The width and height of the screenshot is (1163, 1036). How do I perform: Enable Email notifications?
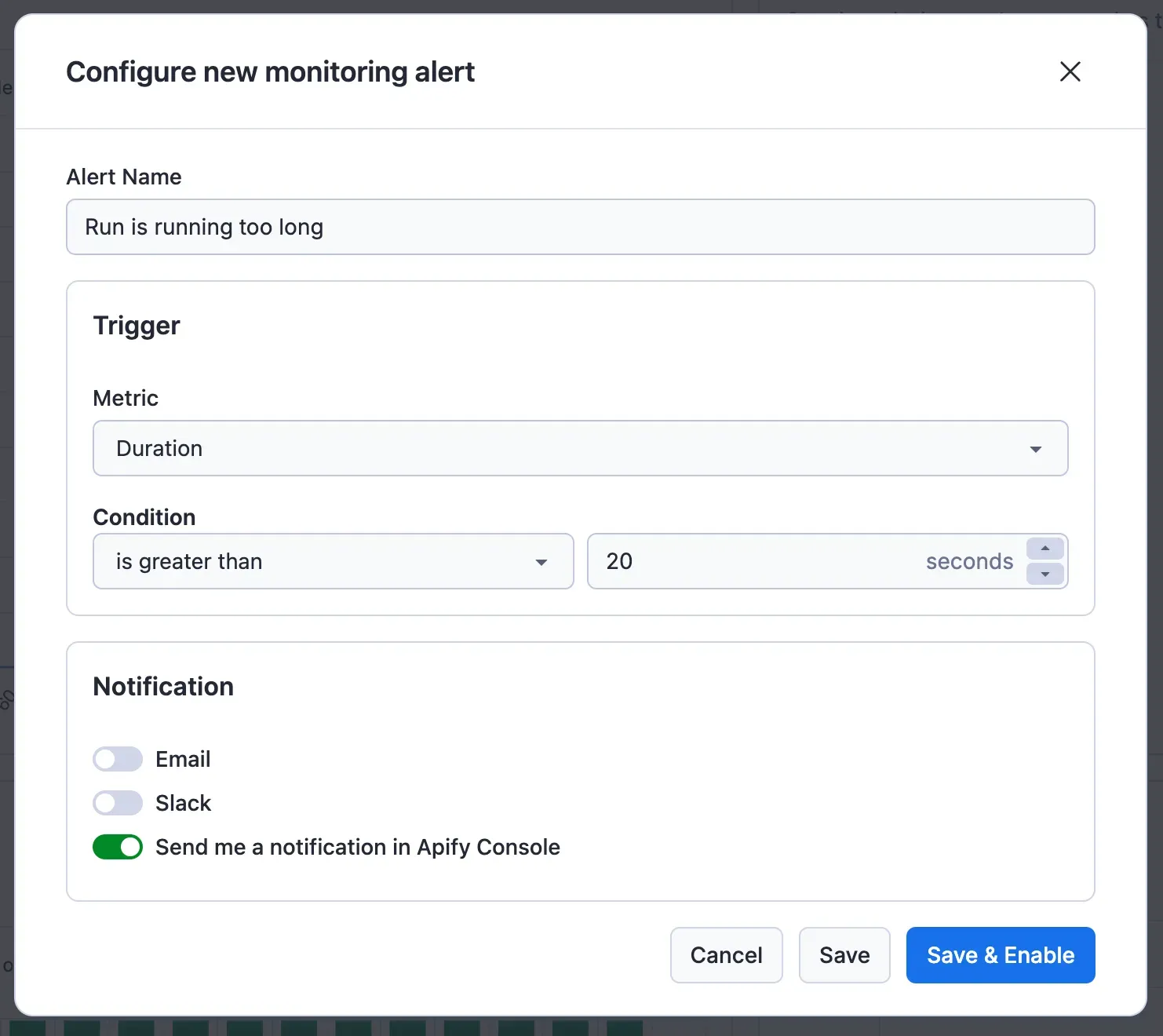click(x=118, y=759)
